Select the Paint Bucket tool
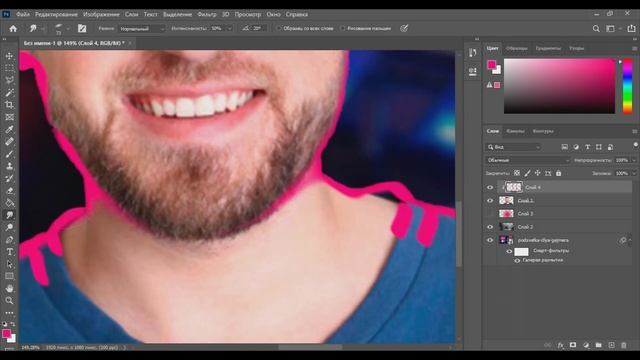The width and height of the screenshot is (640, 360). click(9, 203)
